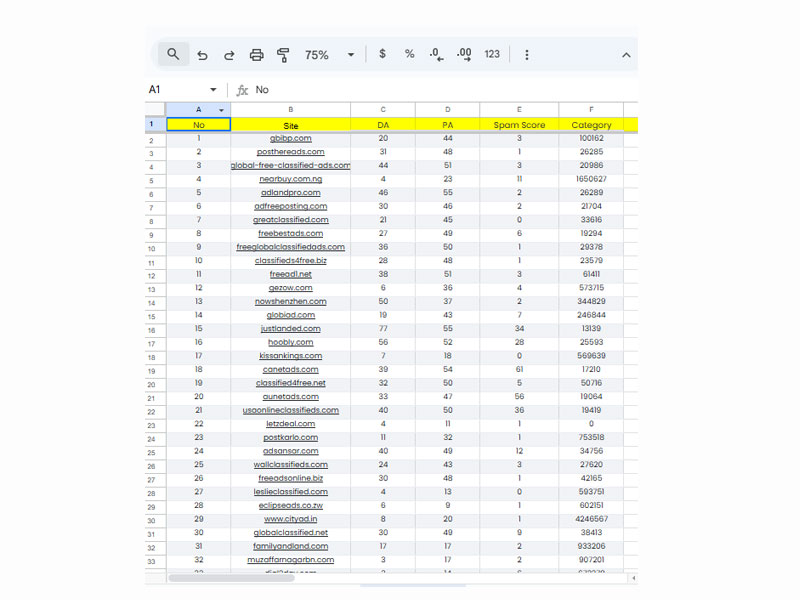
Task: Click the horizontal scrollbar at bottom
Action: click(x=390, y=578)
